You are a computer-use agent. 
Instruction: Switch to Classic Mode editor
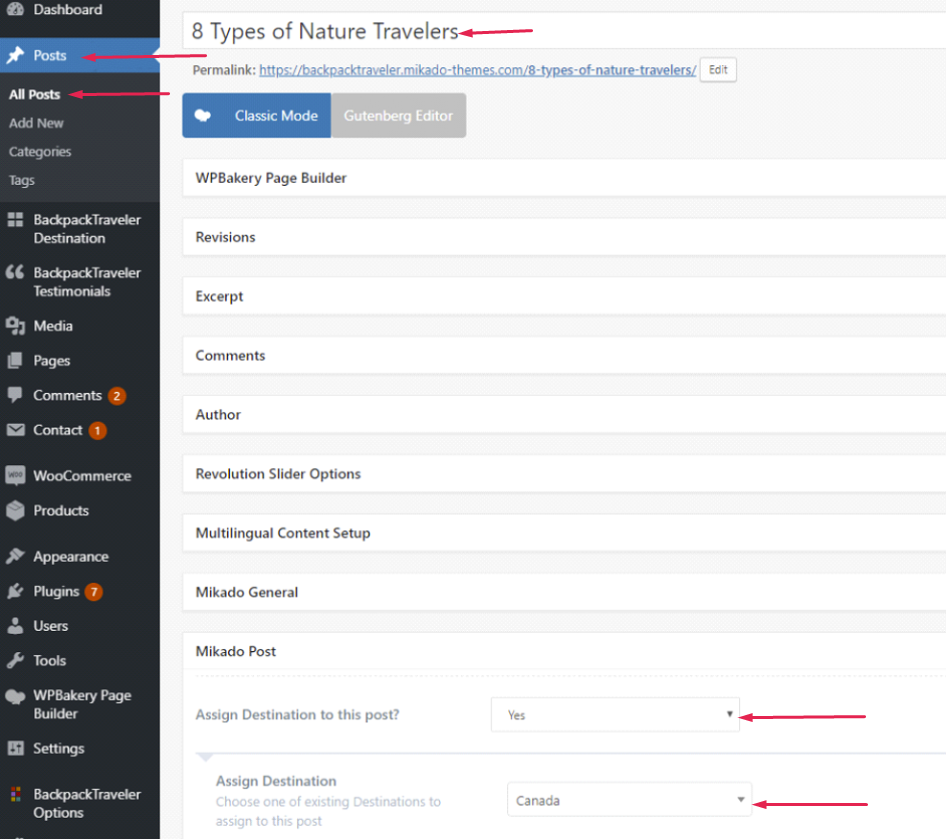[x=257, y=116]
